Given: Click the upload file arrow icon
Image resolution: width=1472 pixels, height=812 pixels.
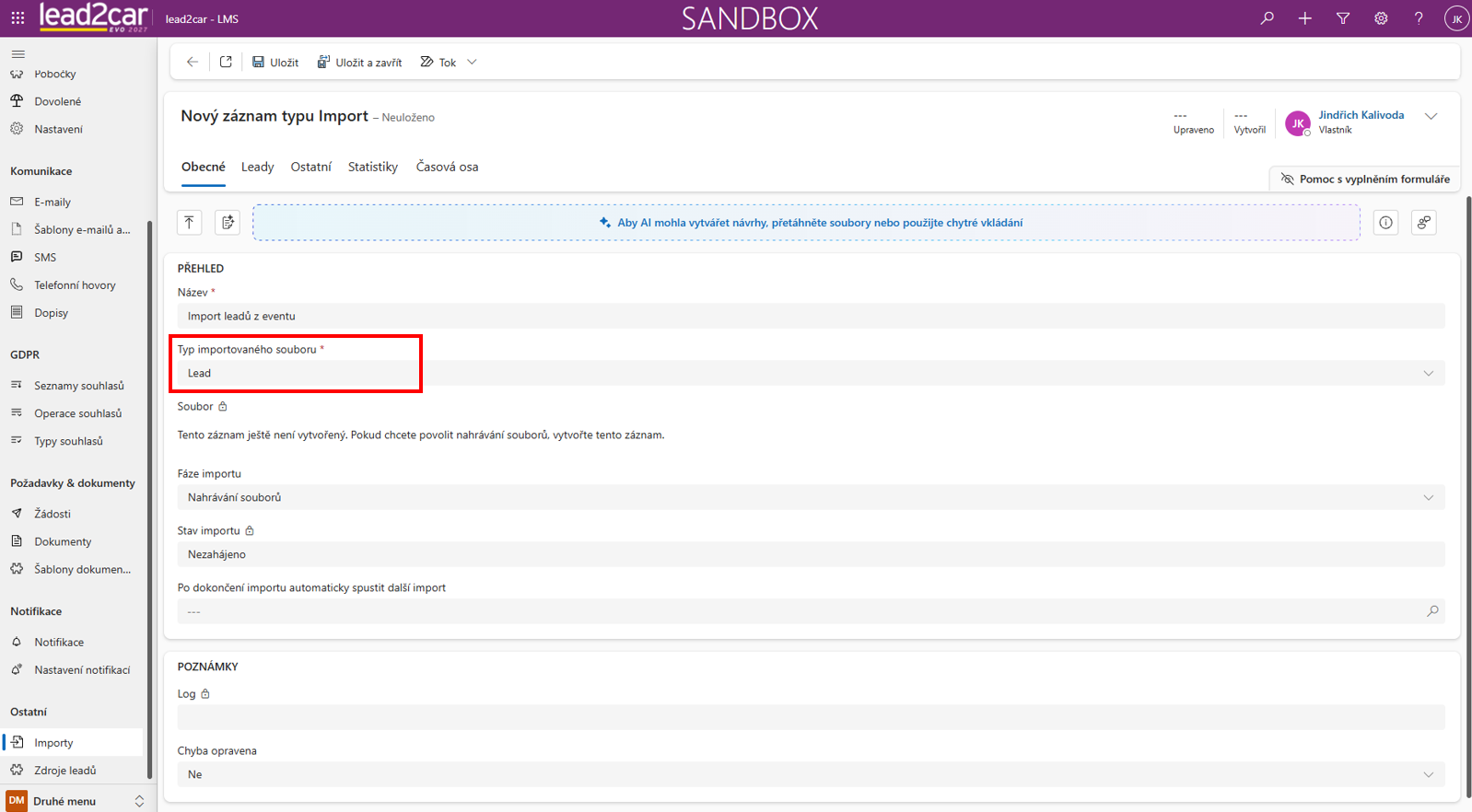Looking at the screenshot, I should point(190,222).
